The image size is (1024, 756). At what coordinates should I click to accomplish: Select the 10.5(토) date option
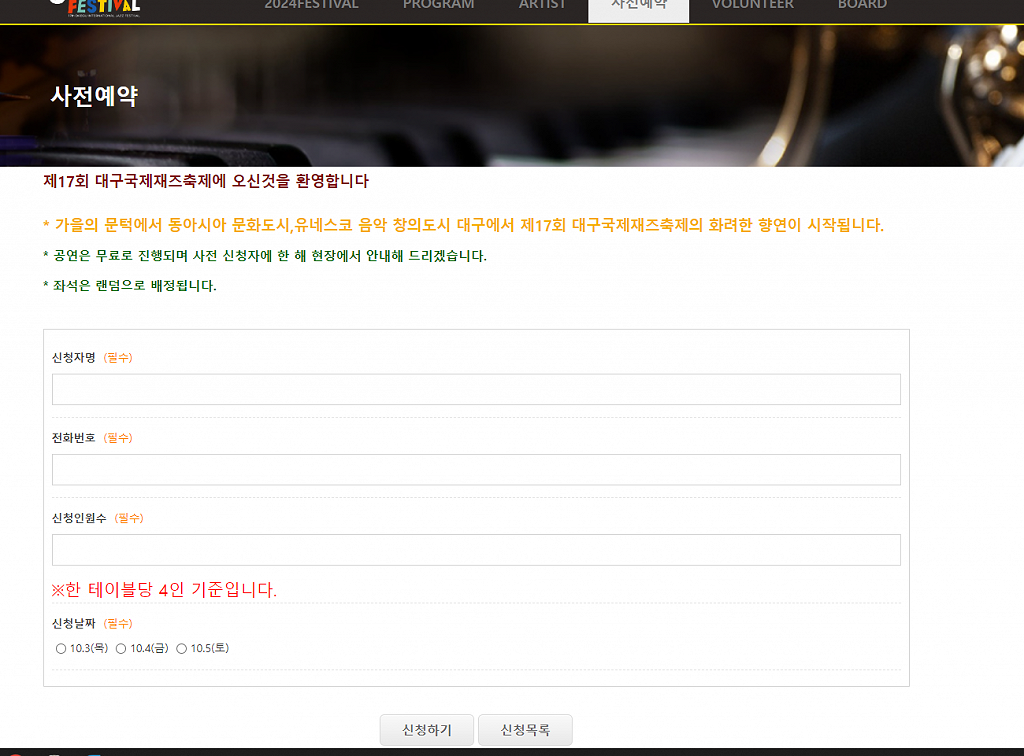pyautogui.click(x=182, y=648)
